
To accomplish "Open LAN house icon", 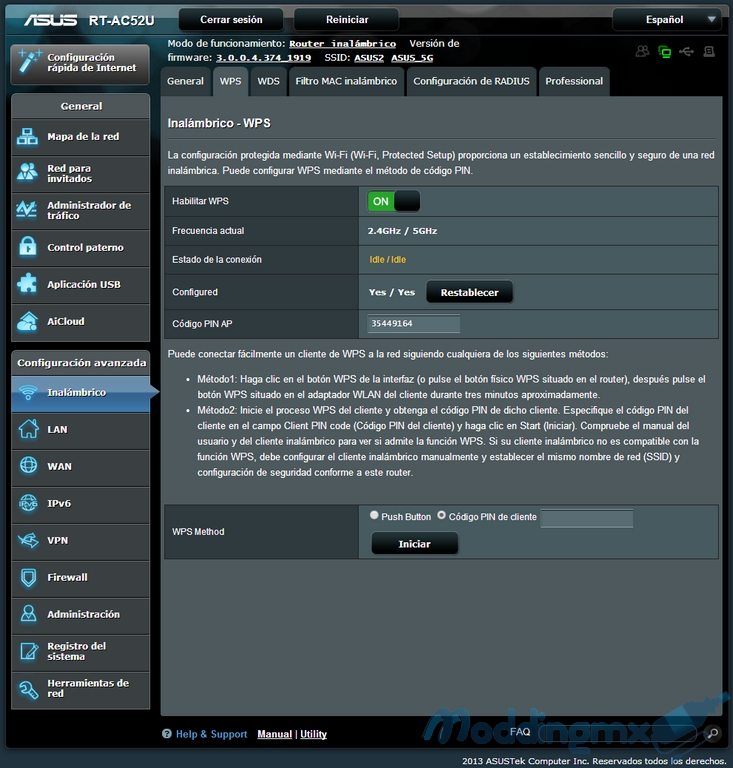I will (28, 429).
